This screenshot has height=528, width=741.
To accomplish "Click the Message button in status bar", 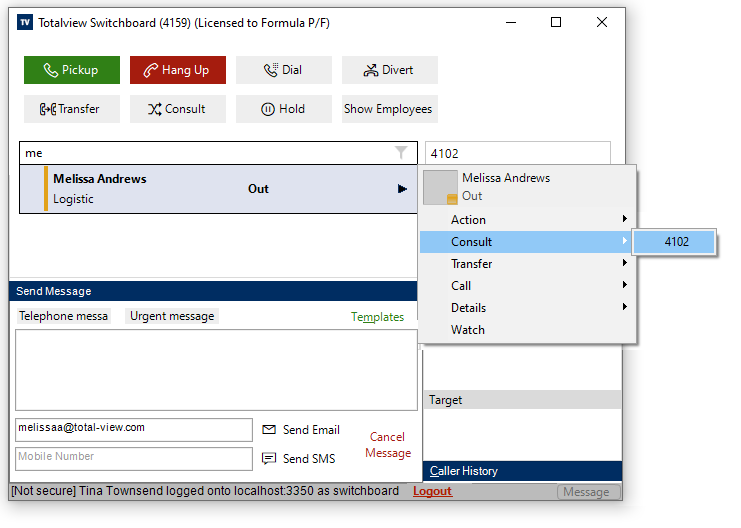I will pyautogui.click(x=588, y=492).
